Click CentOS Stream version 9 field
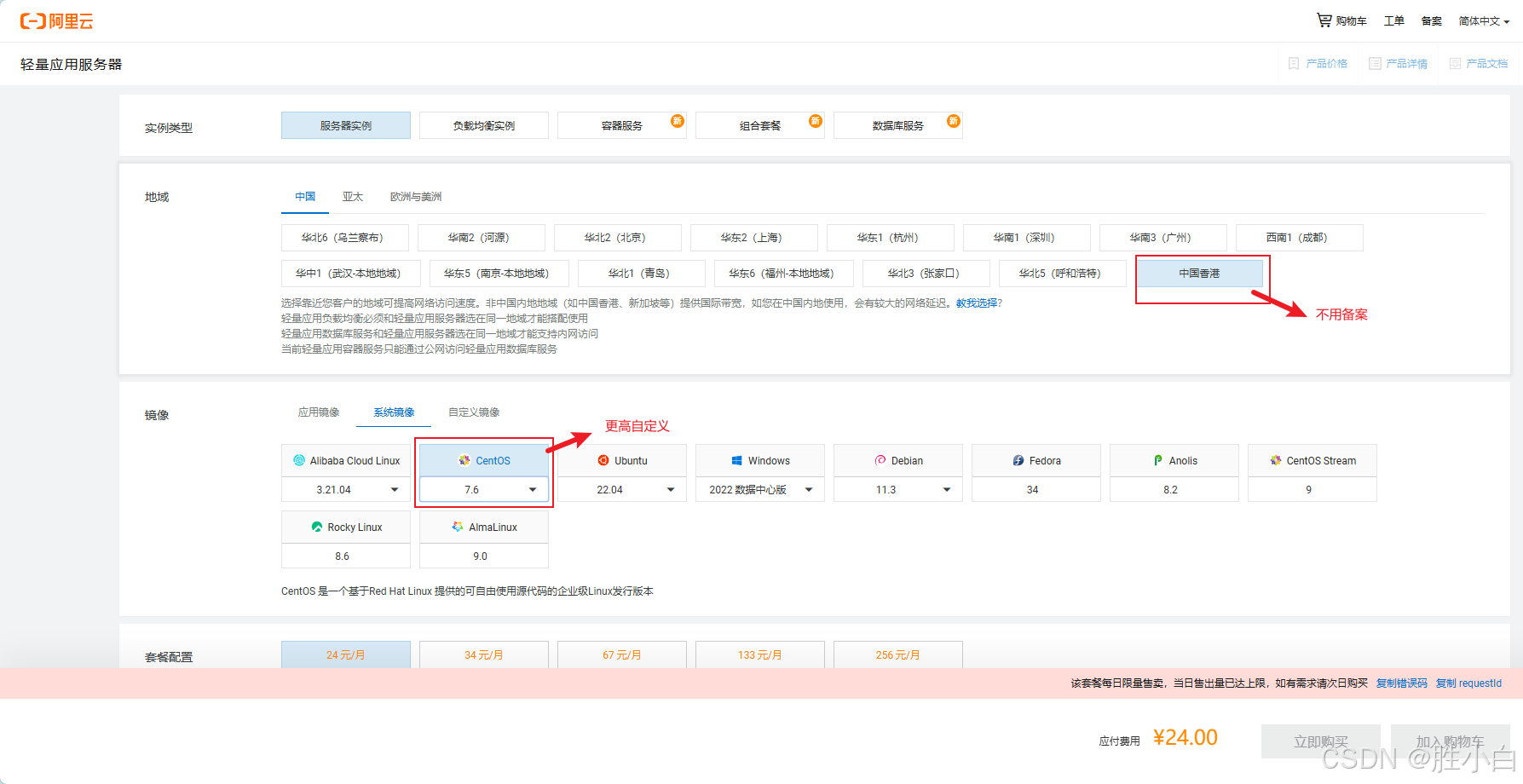The height and width of the screenshot is (784, 1523). click(x=1312, y=489)
